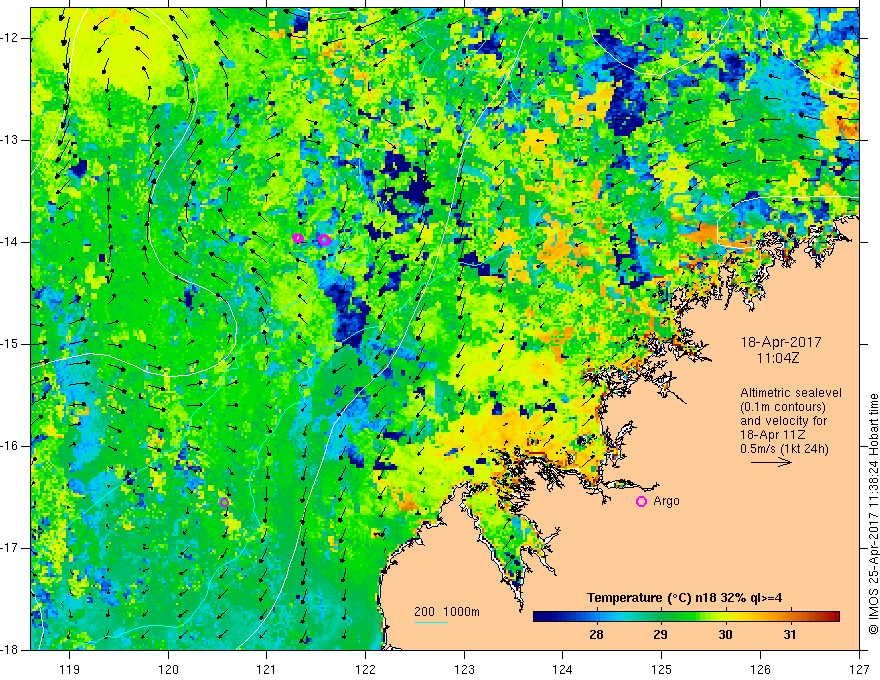The width and height of the screenshot is (880, 680).
Task: Click the '121' longitude axis label
Action: click(267, 669)
